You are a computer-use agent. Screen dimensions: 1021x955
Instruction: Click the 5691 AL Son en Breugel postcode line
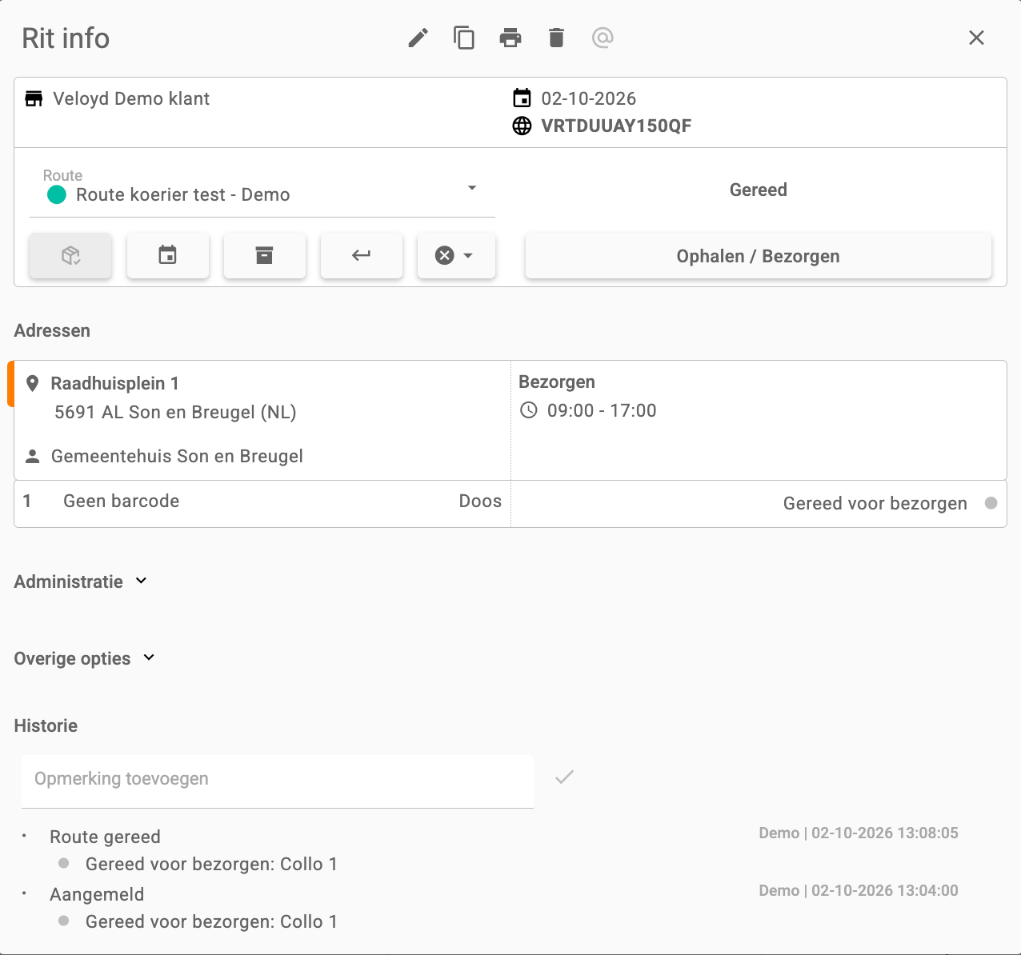175,412
